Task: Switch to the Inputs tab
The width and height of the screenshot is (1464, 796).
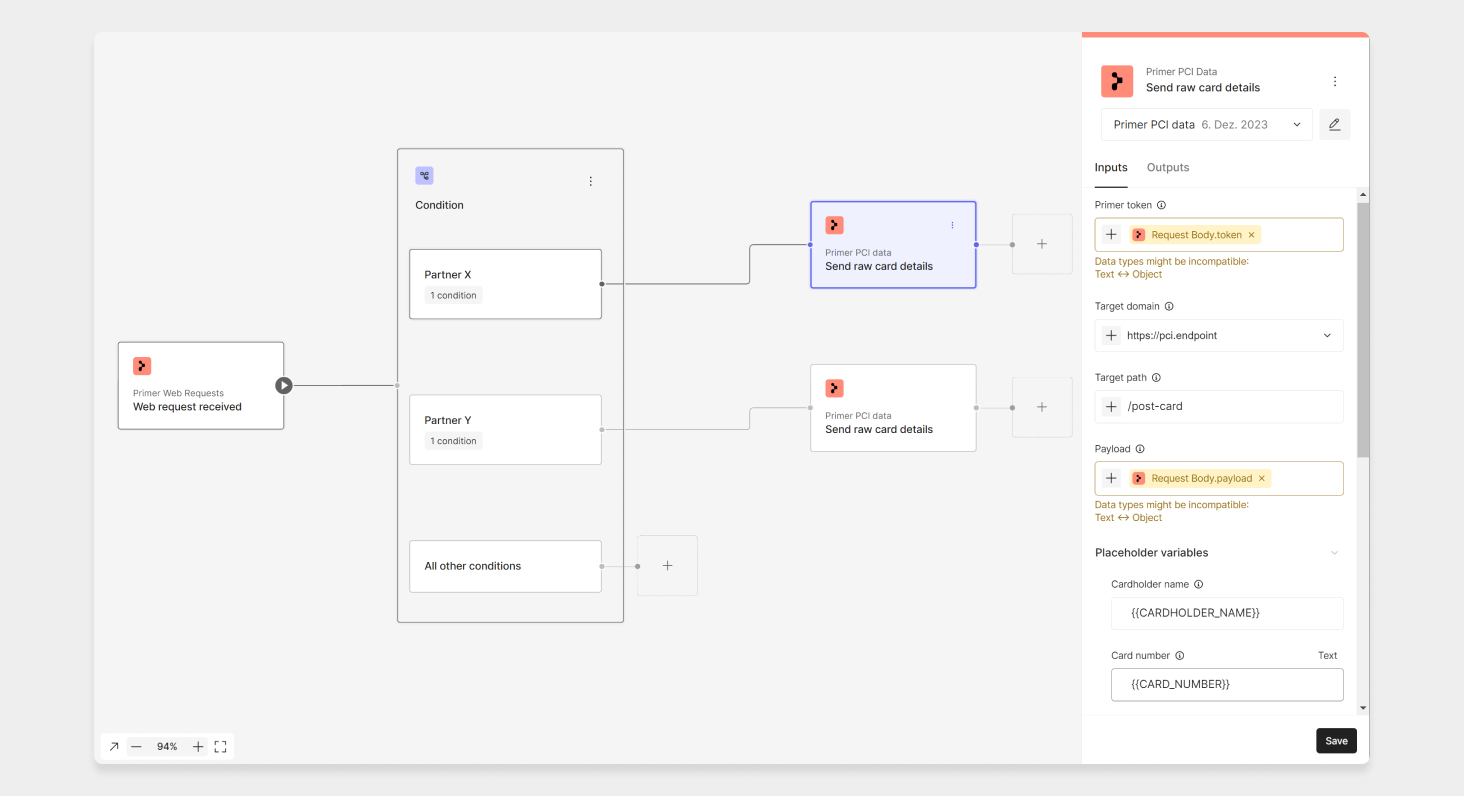Action: point(1111,168)
